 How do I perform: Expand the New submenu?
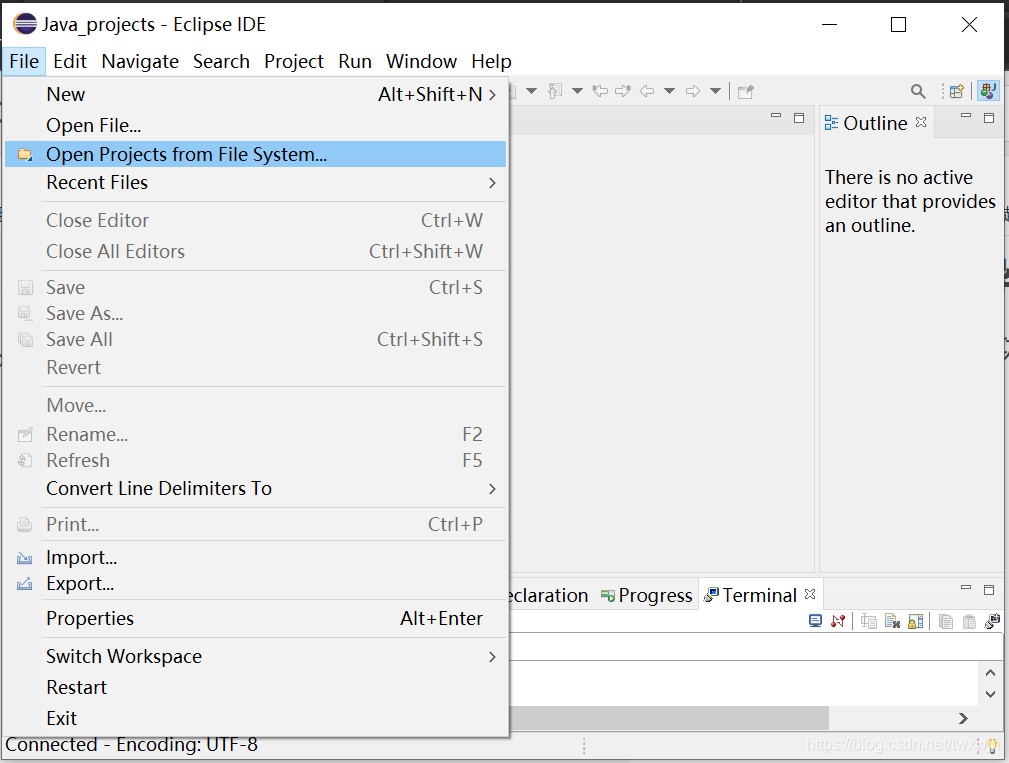255,95
